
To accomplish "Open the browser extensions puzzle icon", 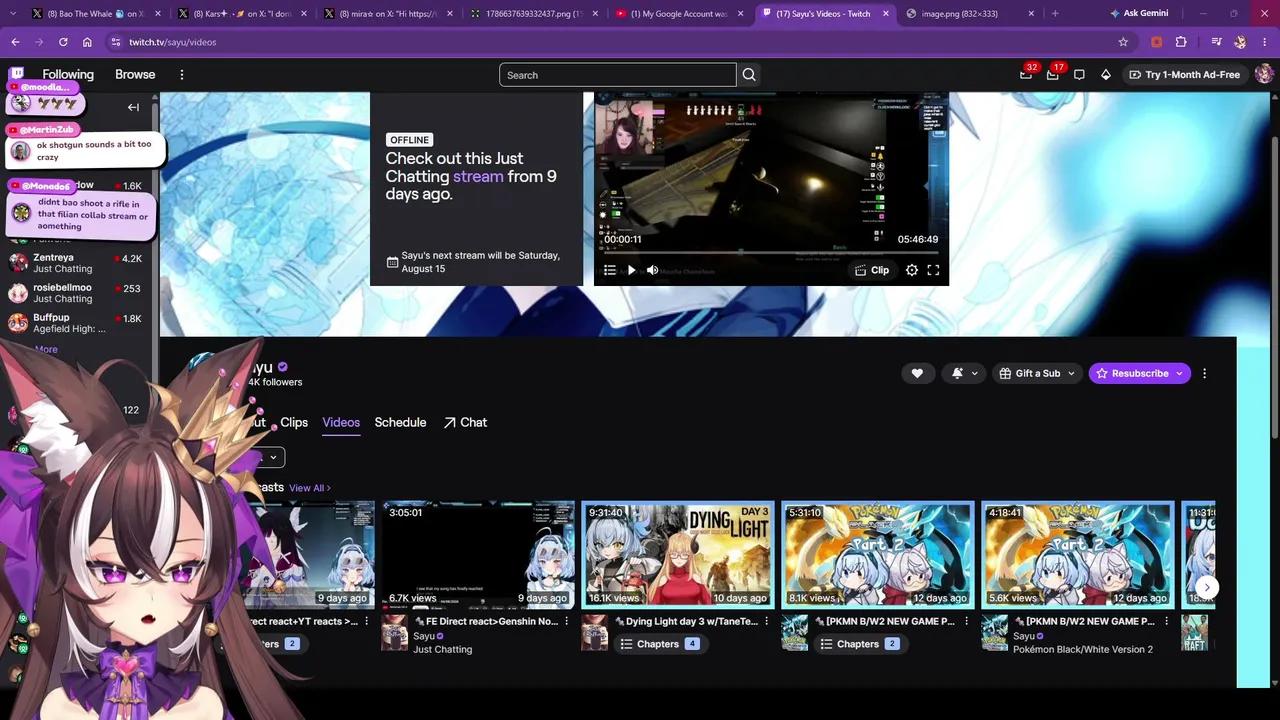I will click(1181, 42).
